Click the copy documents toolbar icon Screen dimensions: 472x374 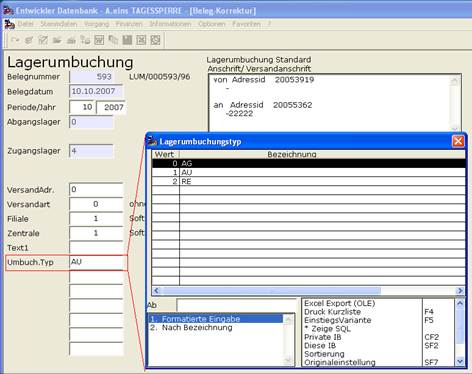113,40
